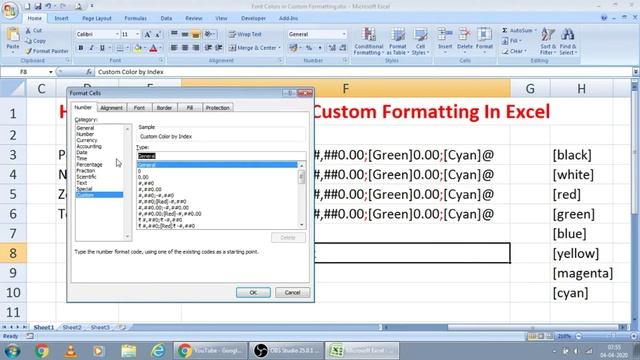Switch to the Insert ribbon tab
The height and width of the screenshot is (360, 640).
61,18
